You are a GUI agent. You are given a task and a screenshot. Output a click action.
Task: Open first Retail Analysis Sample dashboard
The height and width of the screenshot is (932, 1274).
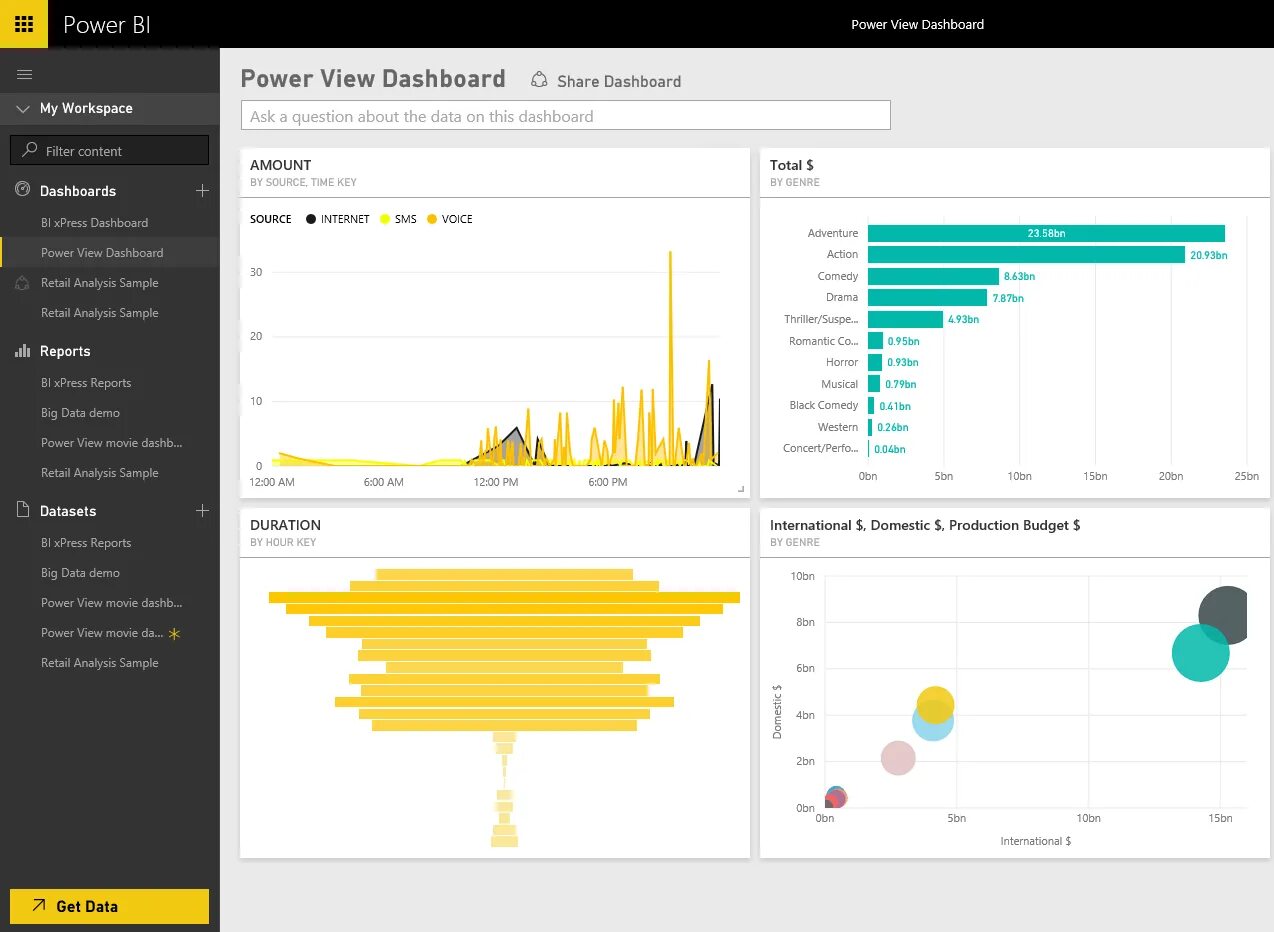99,283
